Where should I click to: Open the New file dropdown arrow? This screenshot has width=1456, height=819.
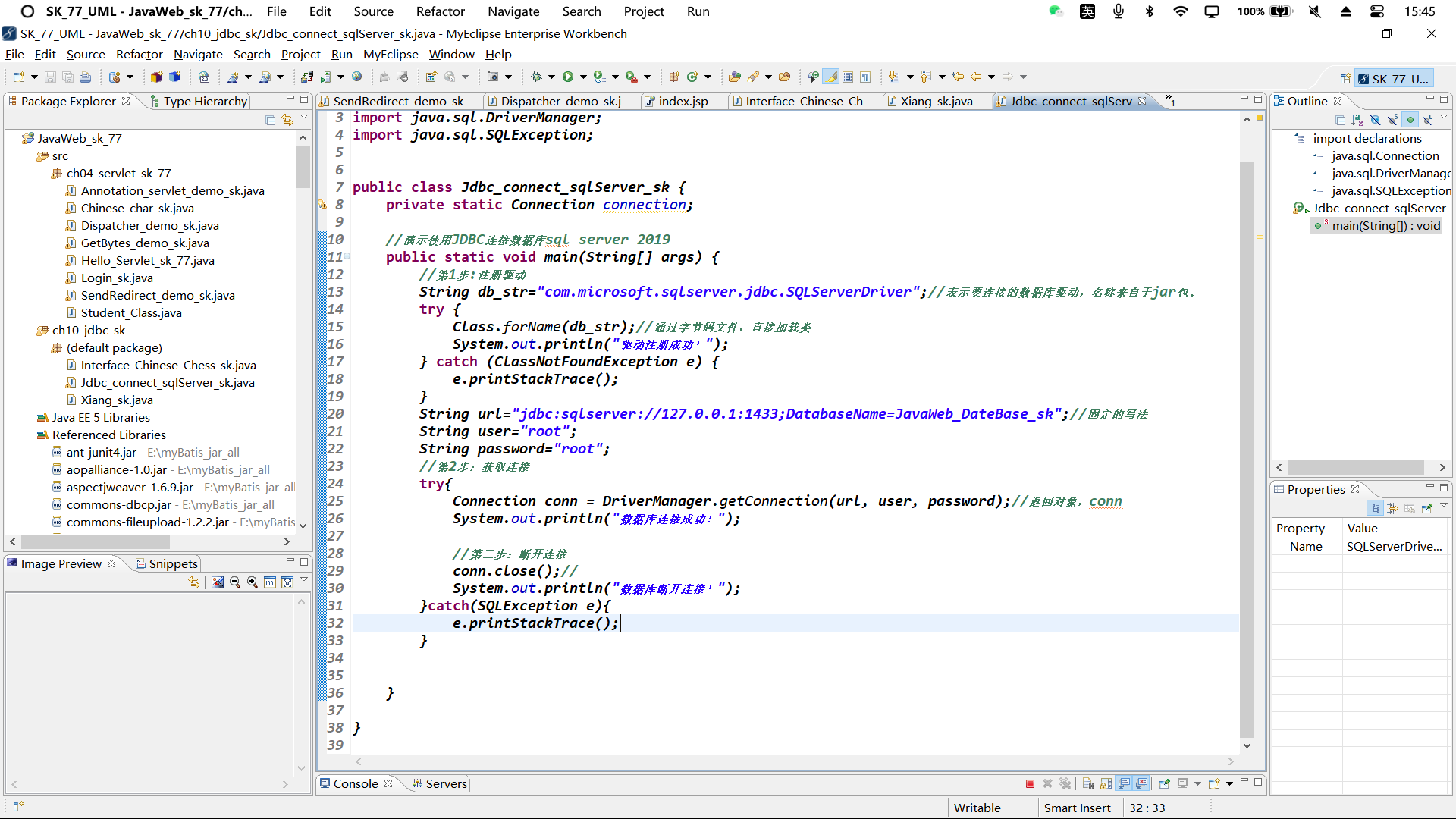point(34,77)
